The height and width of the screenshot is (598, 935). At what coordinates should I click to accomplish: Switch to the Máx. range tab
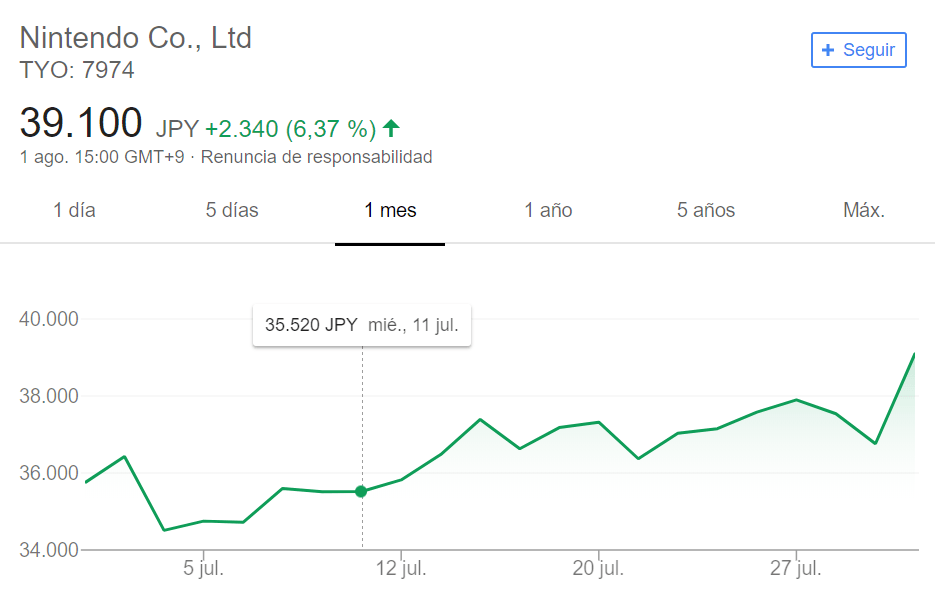863,210
